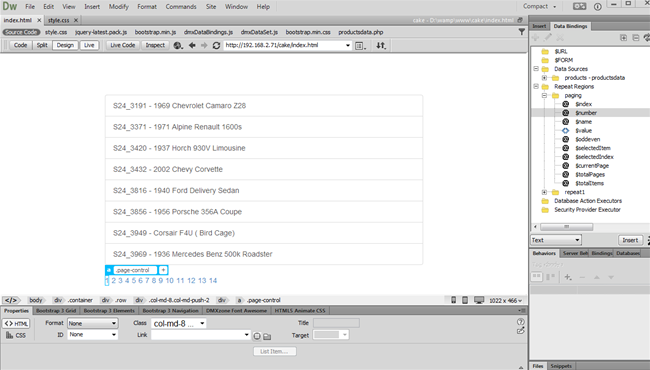The image size is (650, 370).
Task: Select the mobile size icon in status bar
Action: 454,300
